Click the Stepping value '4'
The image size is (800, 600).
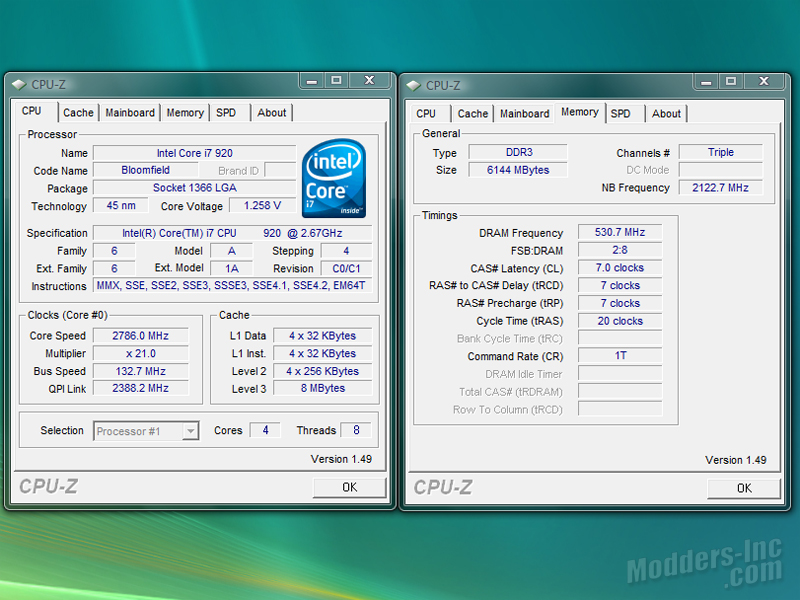tap(346, 251)
